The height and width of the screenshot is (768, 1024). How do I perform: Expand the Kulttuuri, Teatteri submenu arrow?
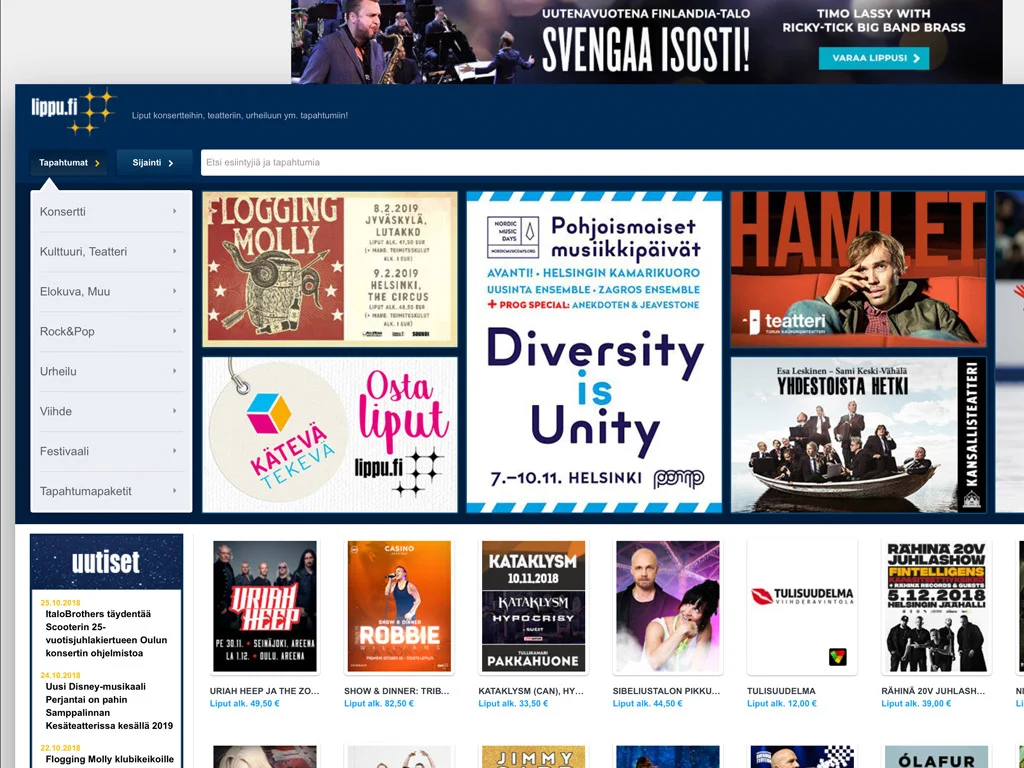point(174,251)
